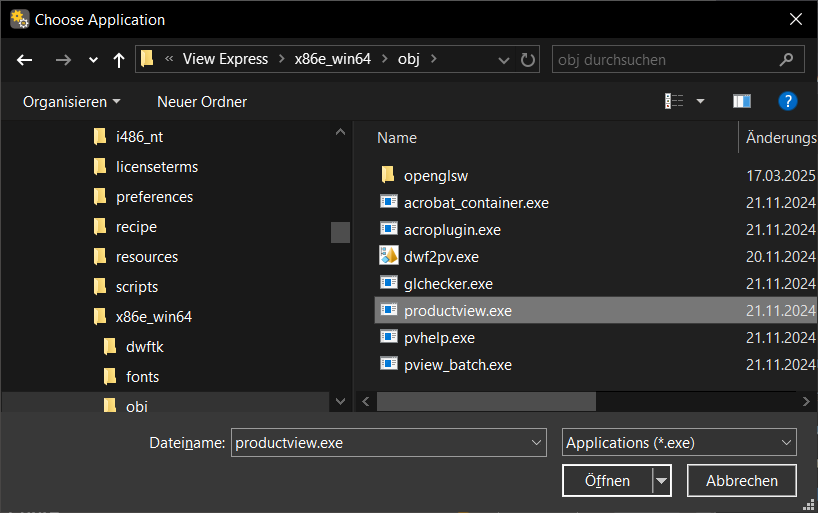The image size is (818, 513).
Task: Click the dwf2pv.exe filename
Action: tap(441, 257)
